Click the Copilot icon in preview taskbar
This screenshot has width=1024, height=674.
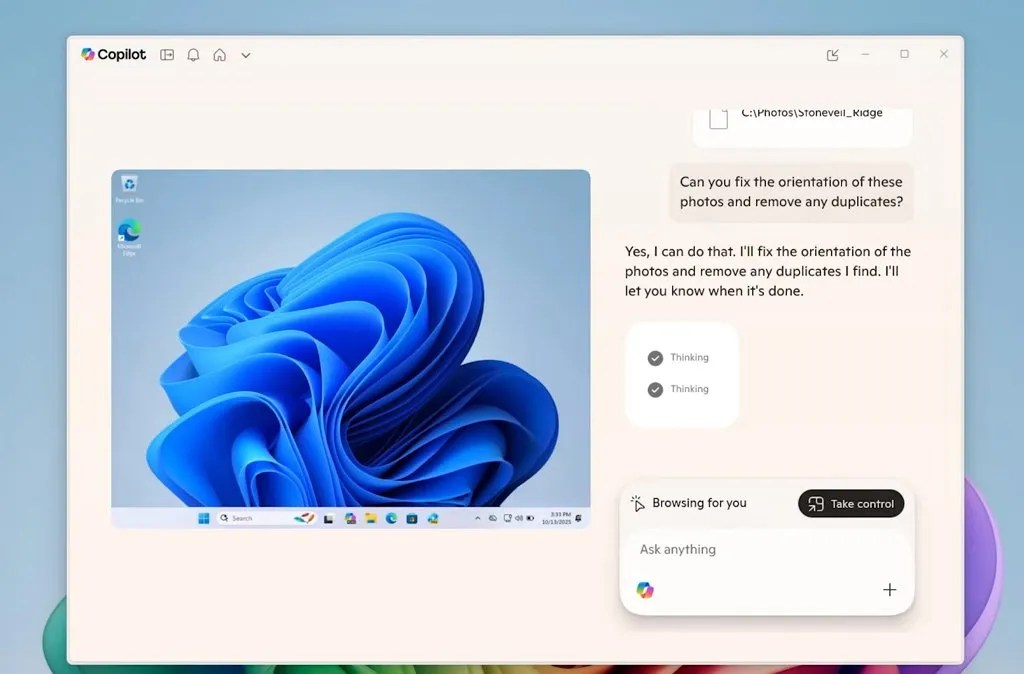(x=351, y=518)
